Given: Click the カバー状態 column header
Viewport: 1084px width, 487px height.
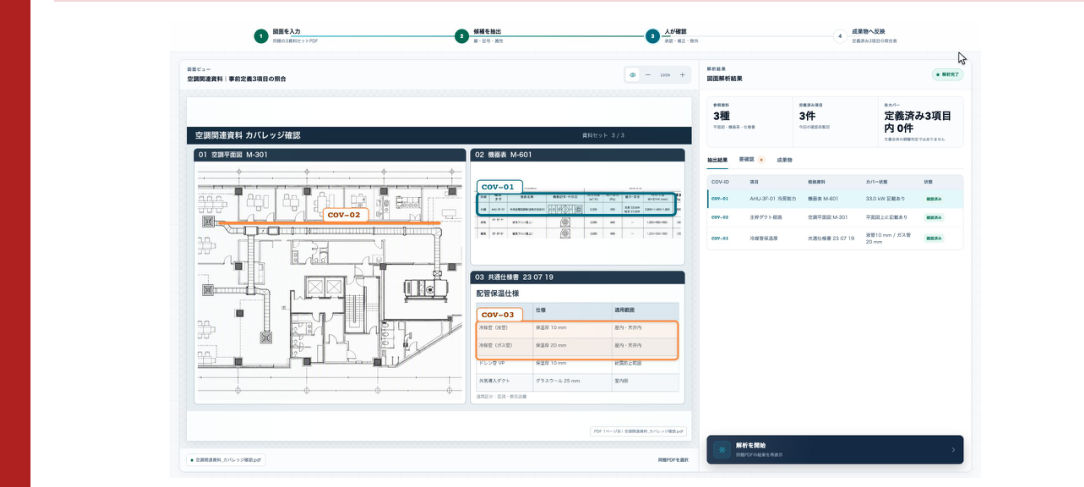Looking at the screenshot, I should point(877,181).
